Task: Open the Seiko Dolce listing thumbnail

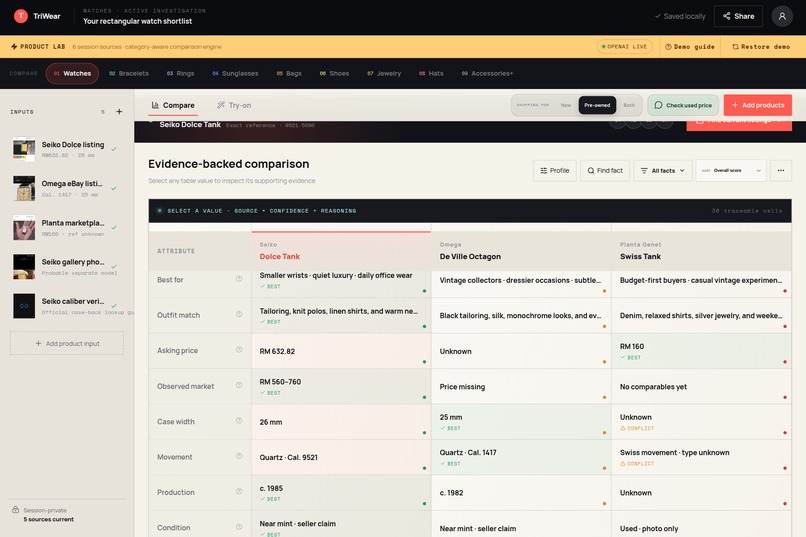Action: (x=24, y=149)
